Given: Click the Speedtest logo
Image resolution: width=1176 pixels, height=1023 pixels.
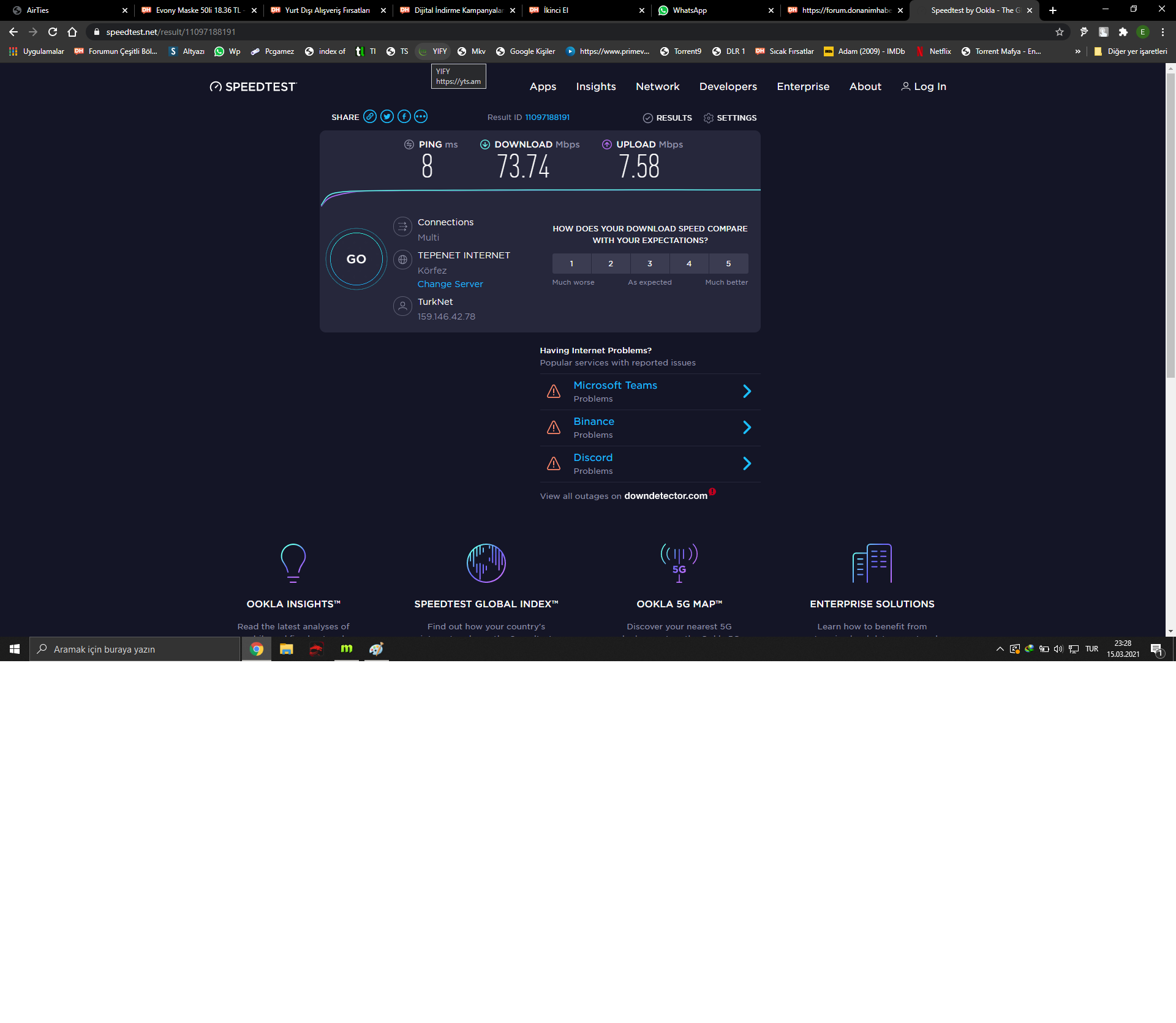Looking at the screenshot, I should [253, 87].
